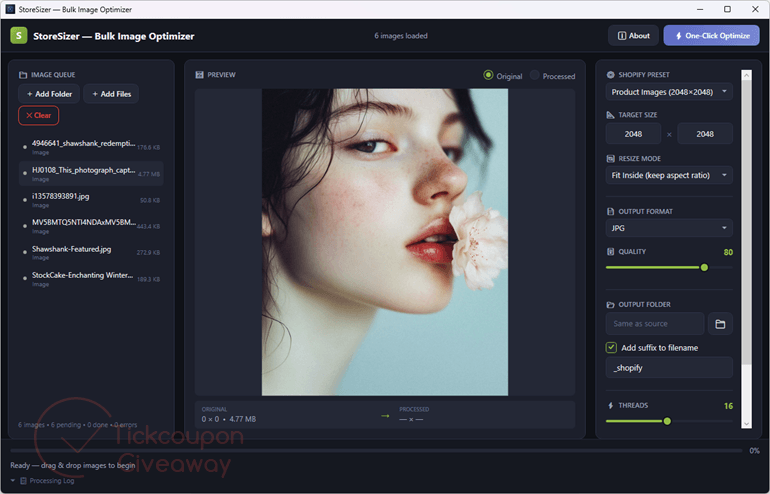Screen dimensions: 770x494
Task: Click the Same as source output folder field
Action: point(655,324)
